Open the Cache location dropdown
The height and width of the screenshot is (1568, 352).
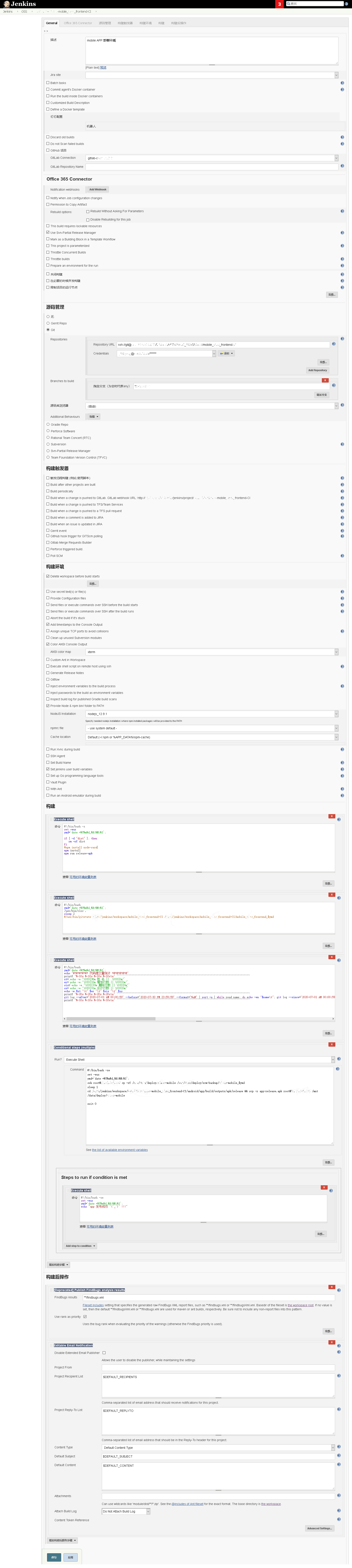point(212,737)
